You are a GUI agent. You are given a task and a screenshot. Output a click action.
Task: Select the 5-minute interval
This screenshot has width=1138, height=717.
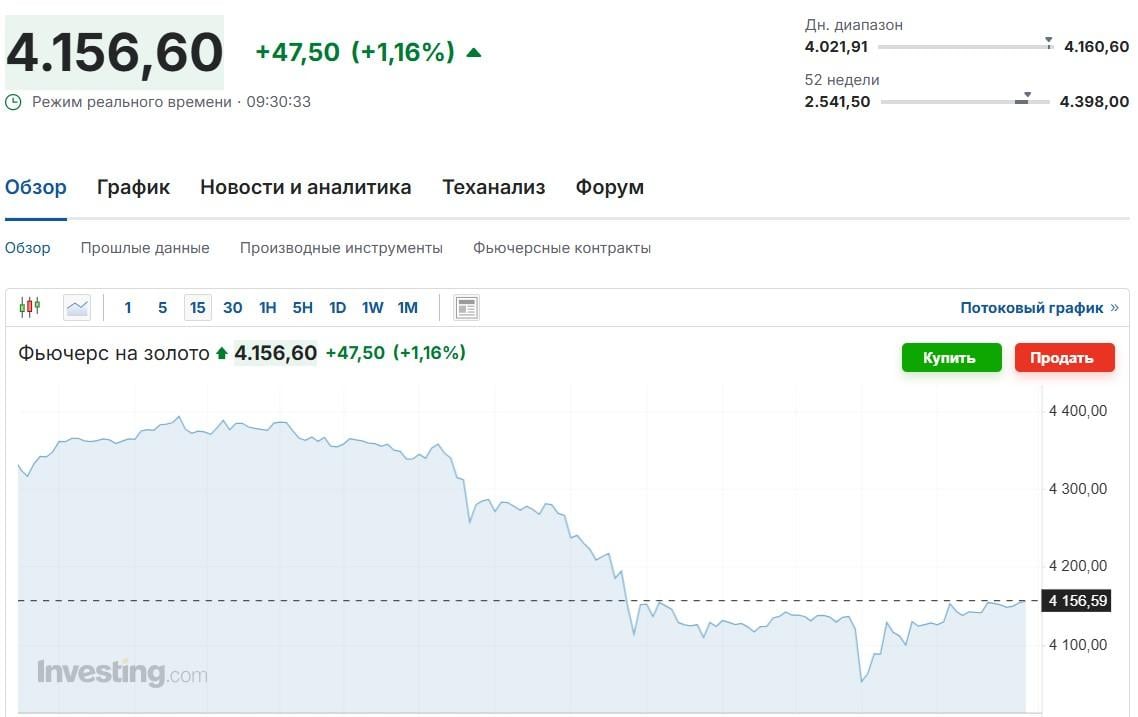[x=162, y=307]
